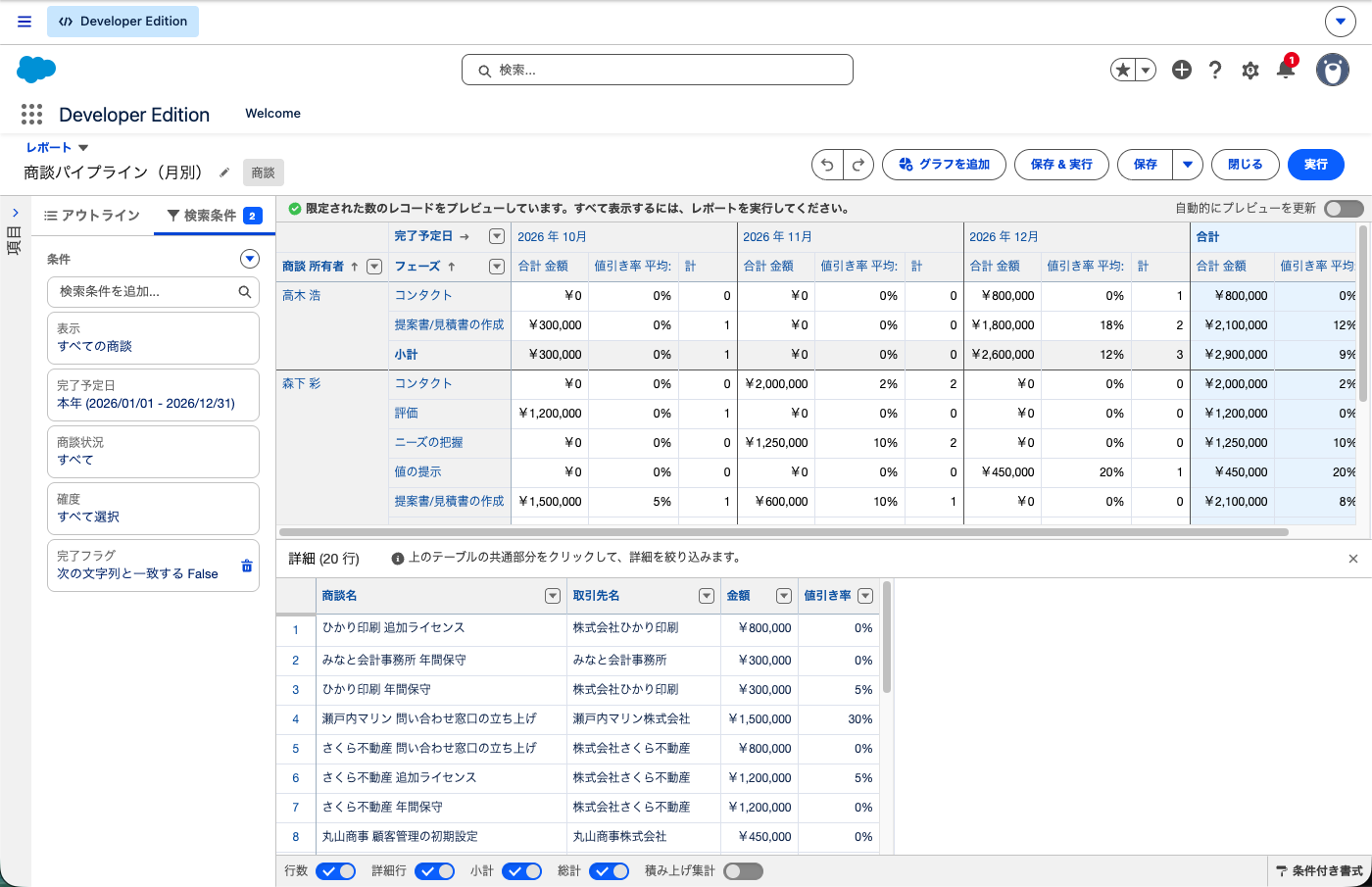
Task: Switch to the アウトライン tab
Action: pyautogui.click(x=92, y=216)
